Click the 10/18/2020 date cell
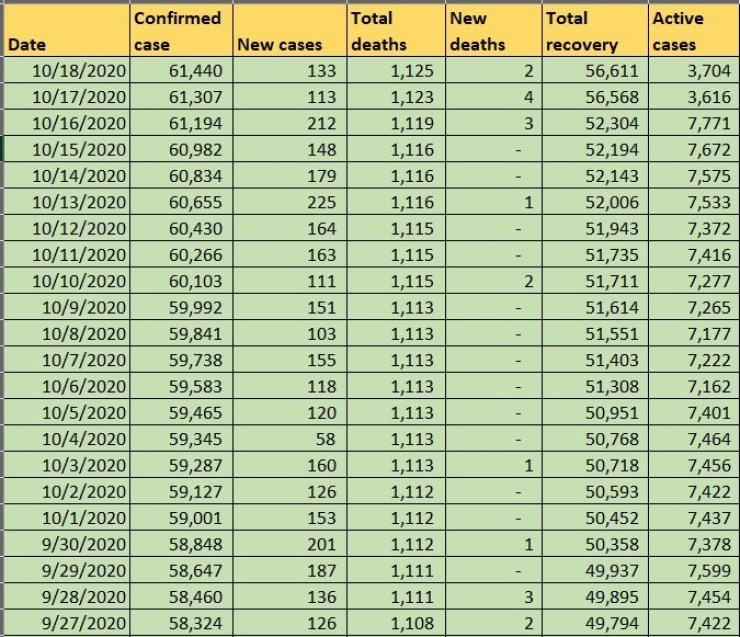Image resolution: width=740 pixels, height=637 pixels. [66, 71]
